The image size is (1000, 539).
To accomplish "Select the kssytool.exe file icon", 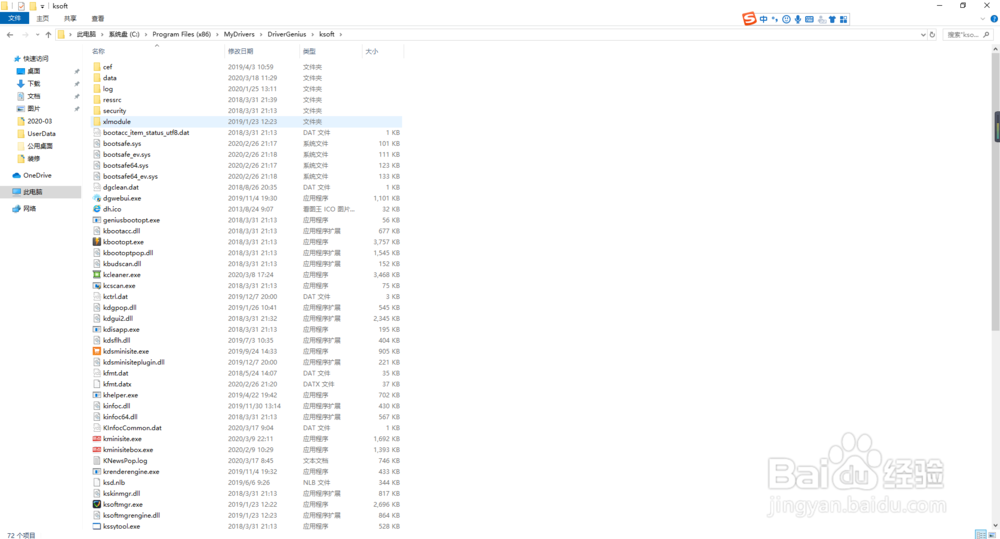I will pos(97,526).
